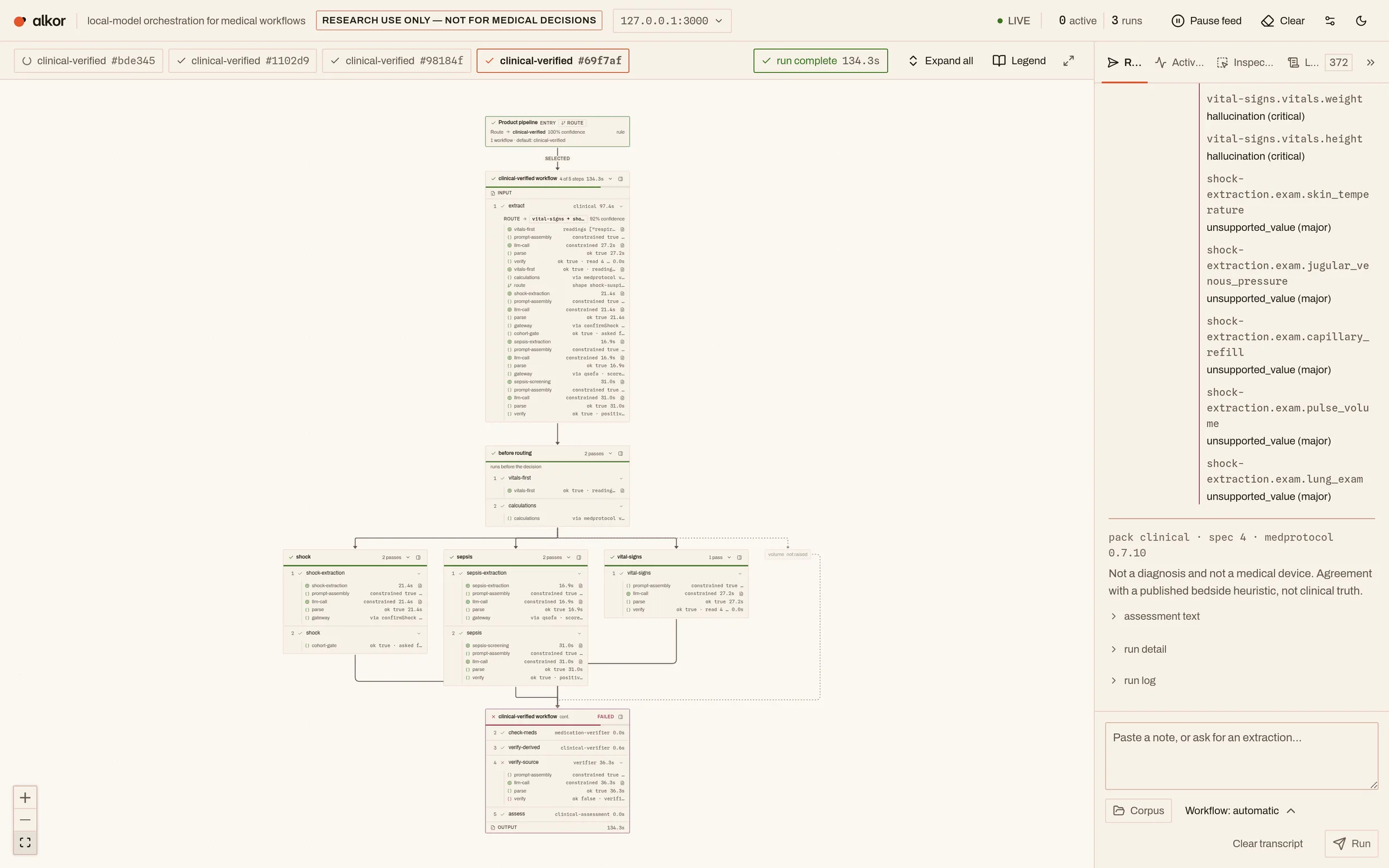Collapse the side panel with double chevron
This screenshot has width=1389, height=868.
(1371, 63)
